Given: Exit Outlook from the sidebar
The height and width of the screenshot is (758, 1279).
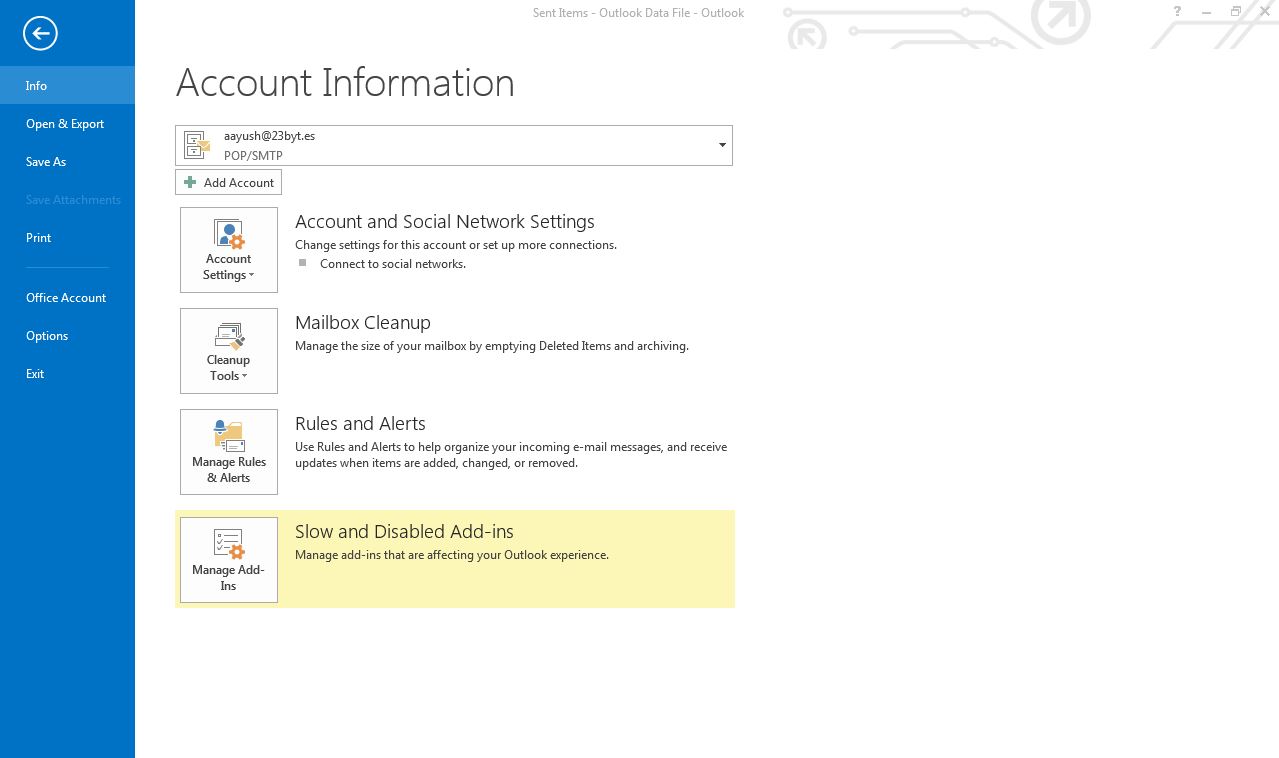Looking at the screenshot, I should 35,373.
